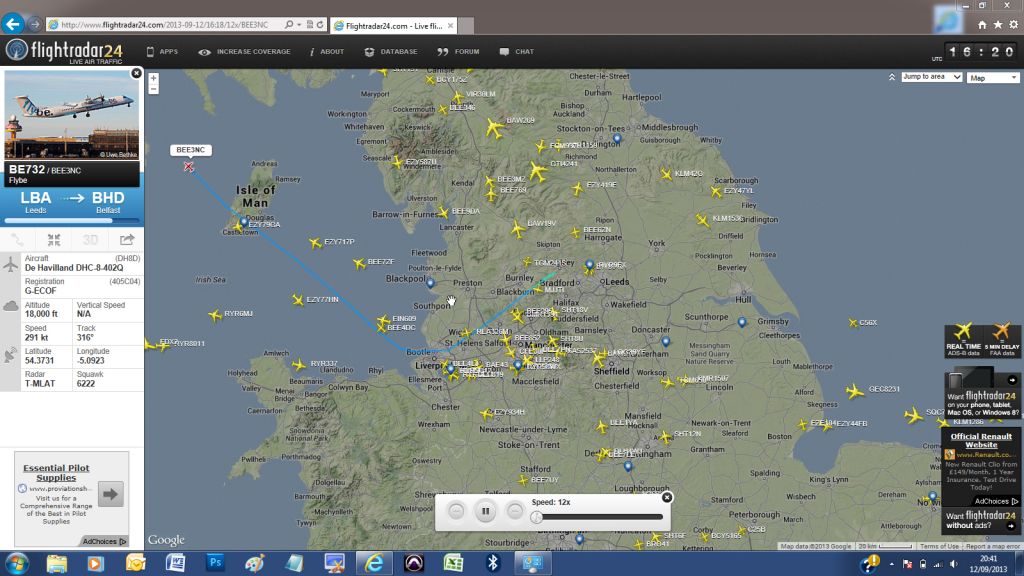Viewport: 1024px width, 576px height.
Task: Open the About menu
Action: click(x=327, y=52)
